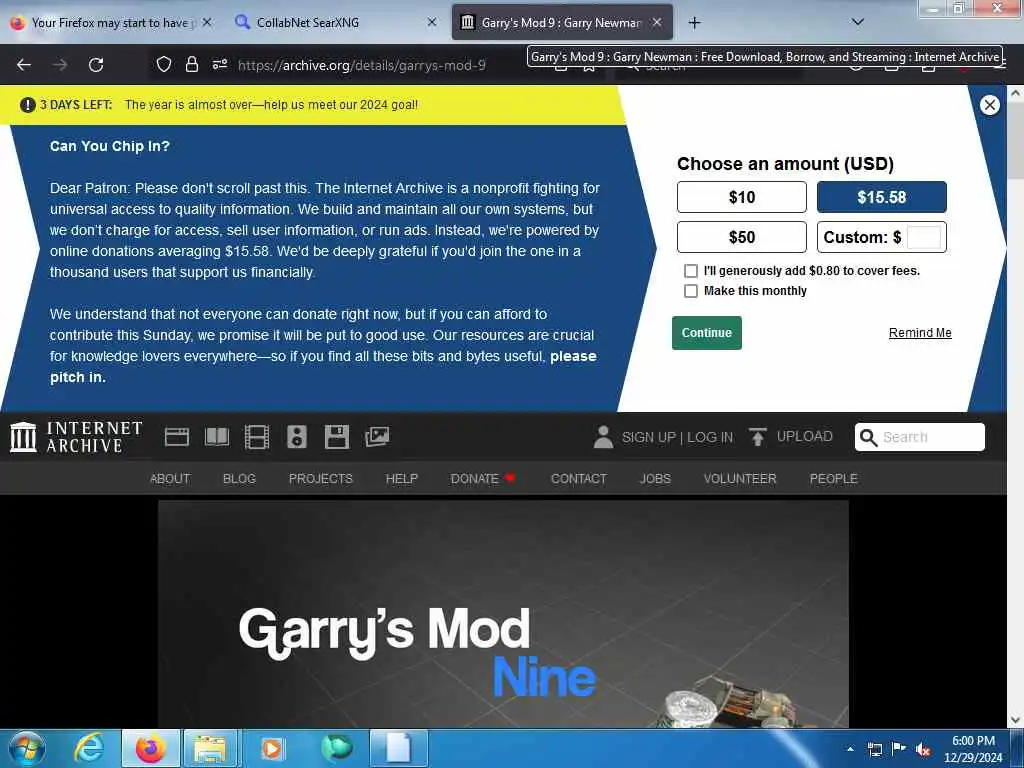Click the upload arrow icon
The image size is (1024, 768).
point(758,437)
